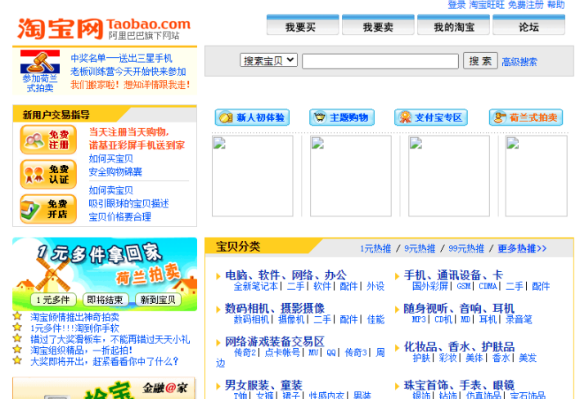Open 参加荷兰式拍卖 link under gavel
Image resolution: width=577 pixels, height=399 pixels.
40,83
